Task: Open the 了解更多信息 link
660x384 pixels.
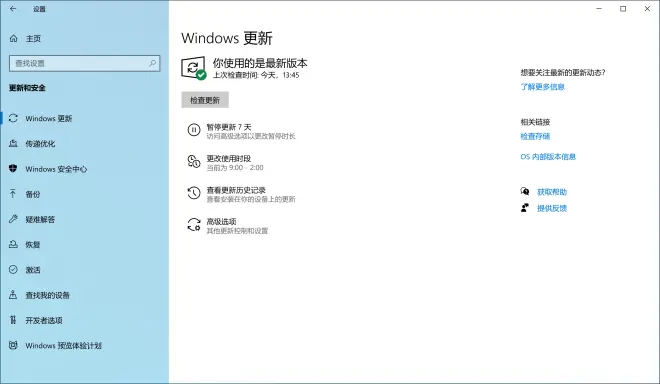Action: click(x=542, y=87)
